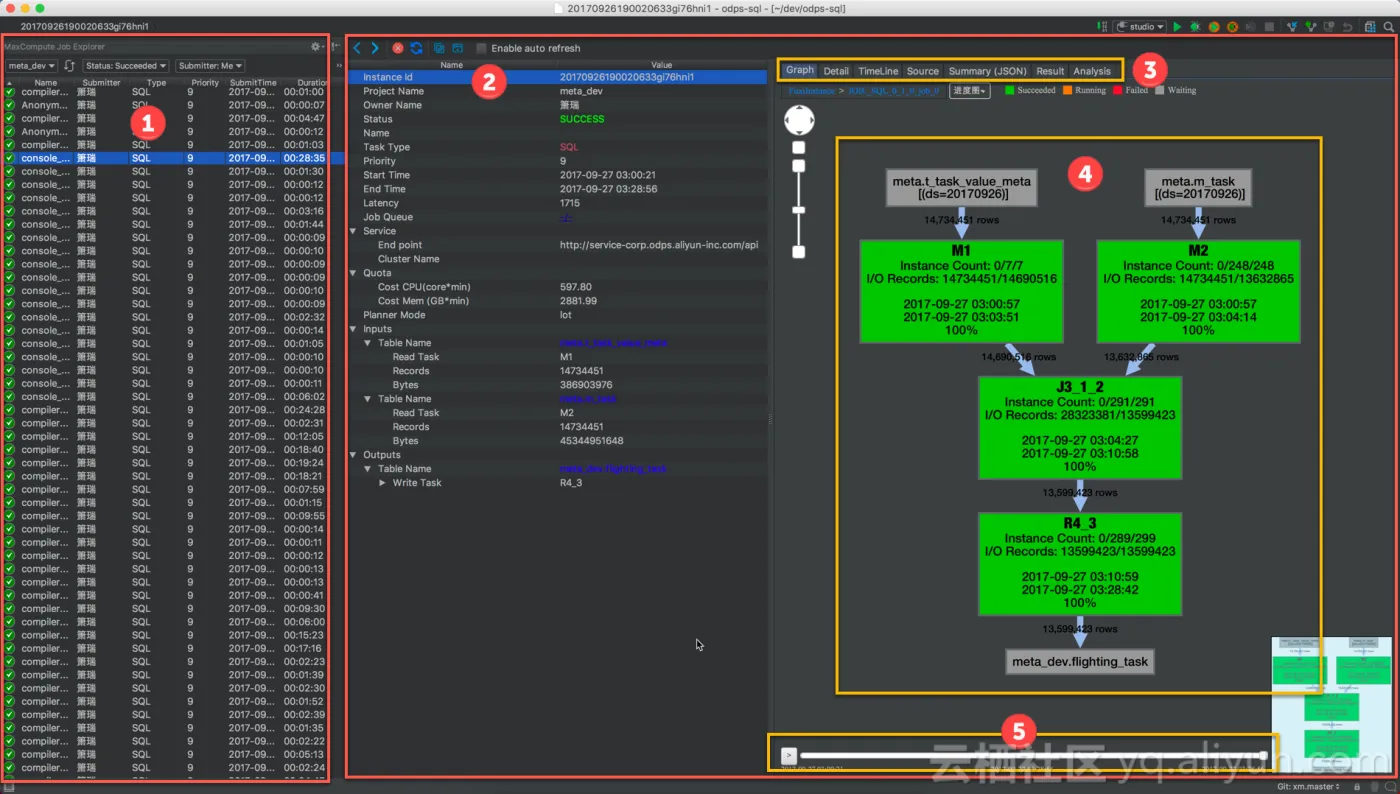Open the Status: Succeeded filter dropdown

(125, 66)
